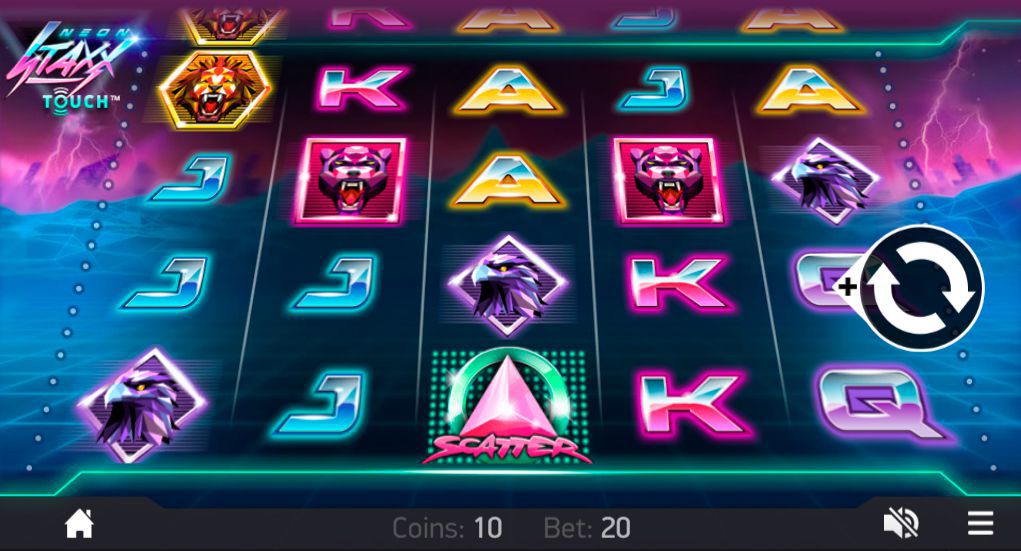Select the pink panther symbol on reel four

(x=668, y=180)
